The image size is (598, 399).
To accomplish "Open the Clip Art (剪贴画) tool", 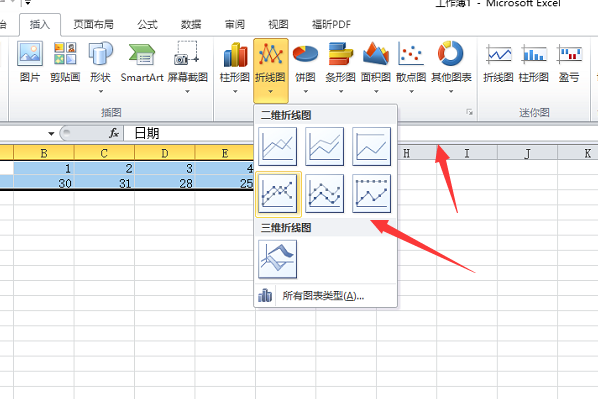I will point(65,62).
